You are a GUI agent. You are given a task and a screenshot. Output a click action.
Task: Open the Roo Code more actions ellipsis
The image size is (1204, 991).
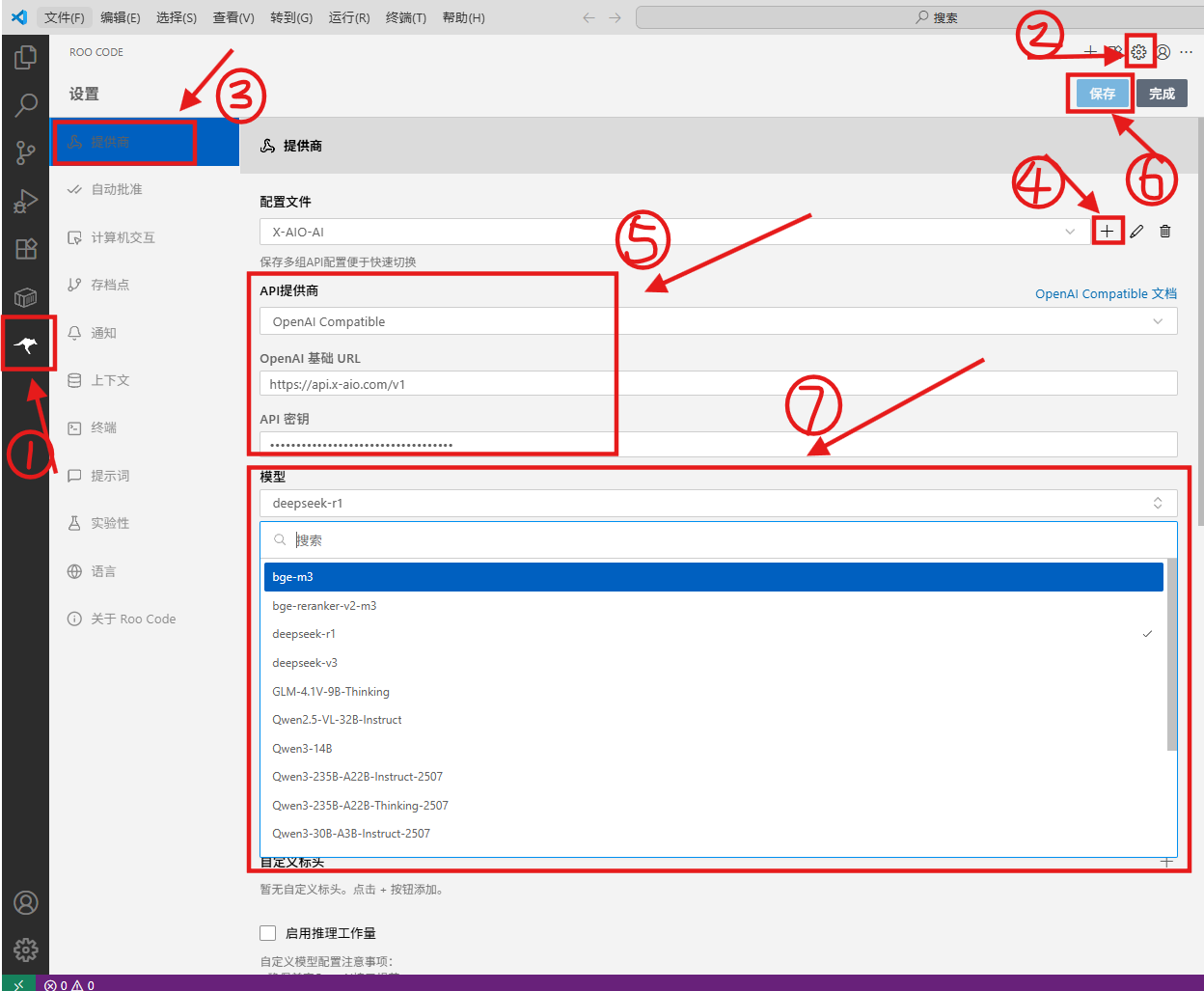tap(1187, 52)
